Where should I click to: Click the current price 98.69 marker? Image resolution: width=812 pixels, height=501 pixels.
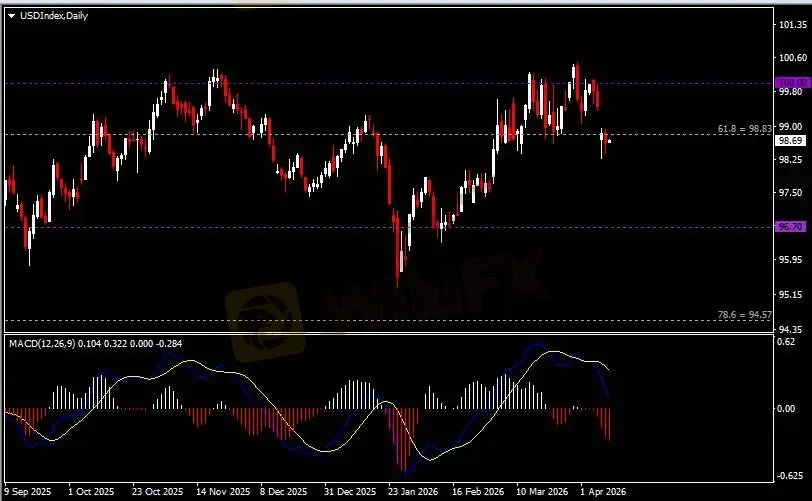791,141
